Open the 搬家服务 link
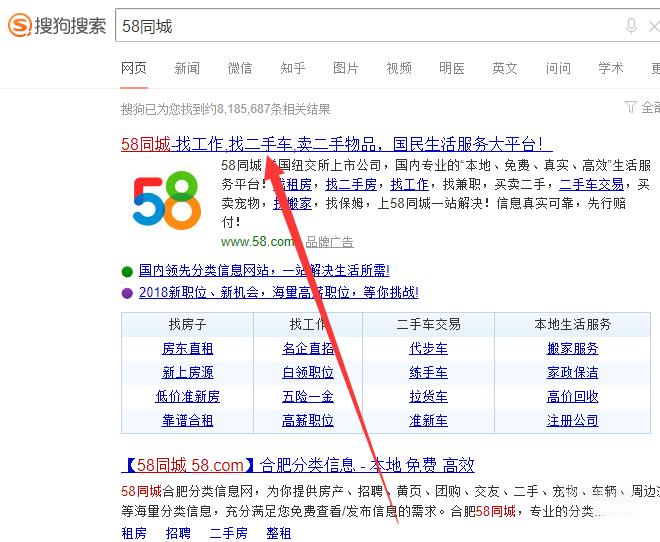 tap(572, 348)
